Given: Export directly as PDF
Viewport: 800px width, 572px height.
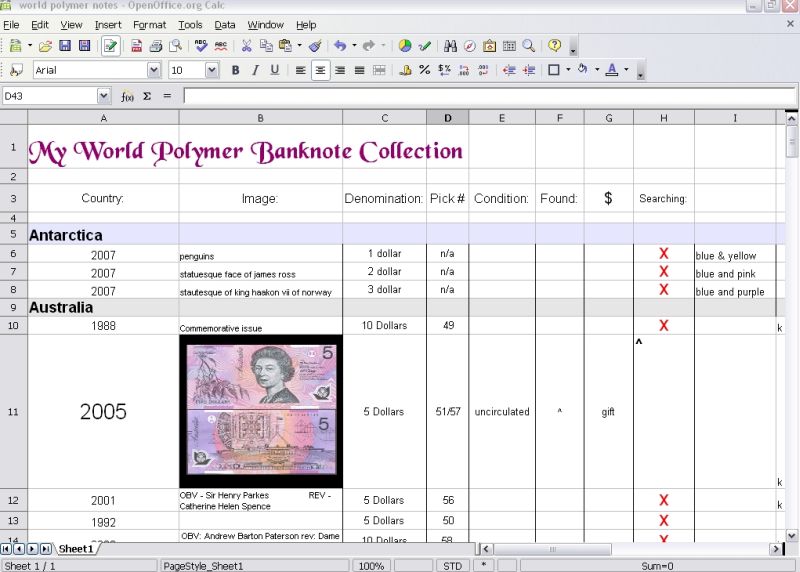Looking at the screenshot, I should click(136, 46).
